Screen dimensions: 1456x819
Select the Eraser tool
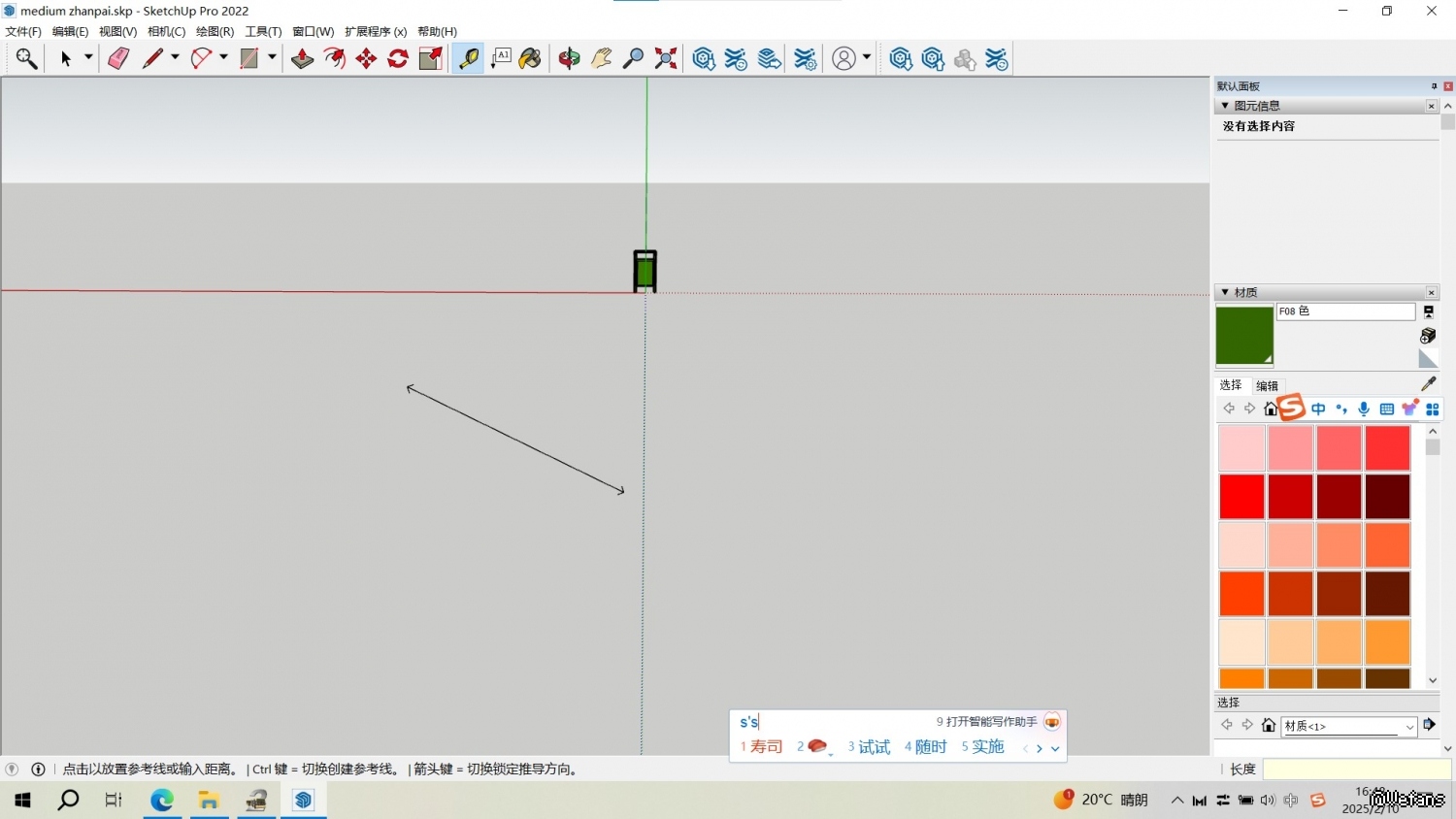point(118,59)
